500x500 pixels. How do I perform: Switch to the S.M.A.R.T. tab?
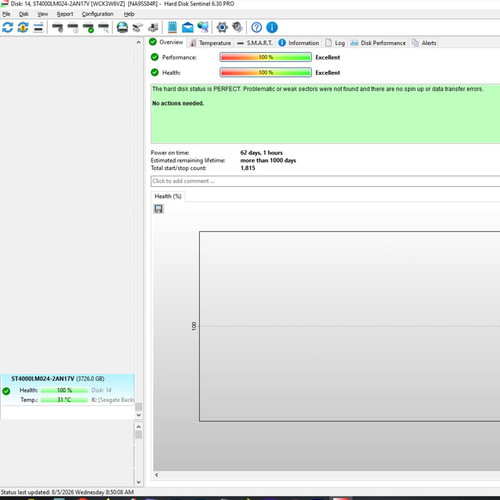click(x=255, y=43)
